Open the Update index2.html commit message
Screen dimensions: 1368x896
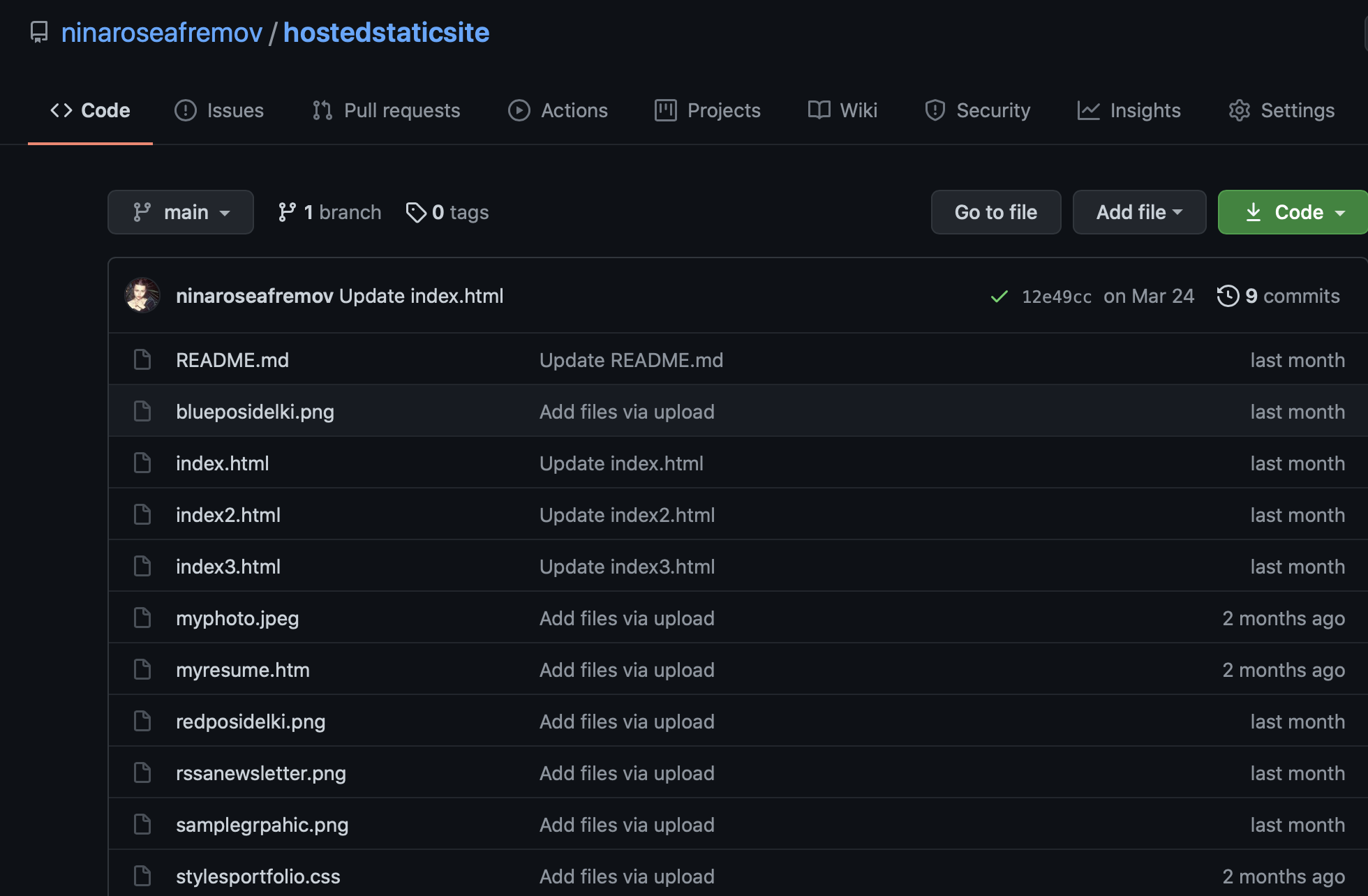627,515
